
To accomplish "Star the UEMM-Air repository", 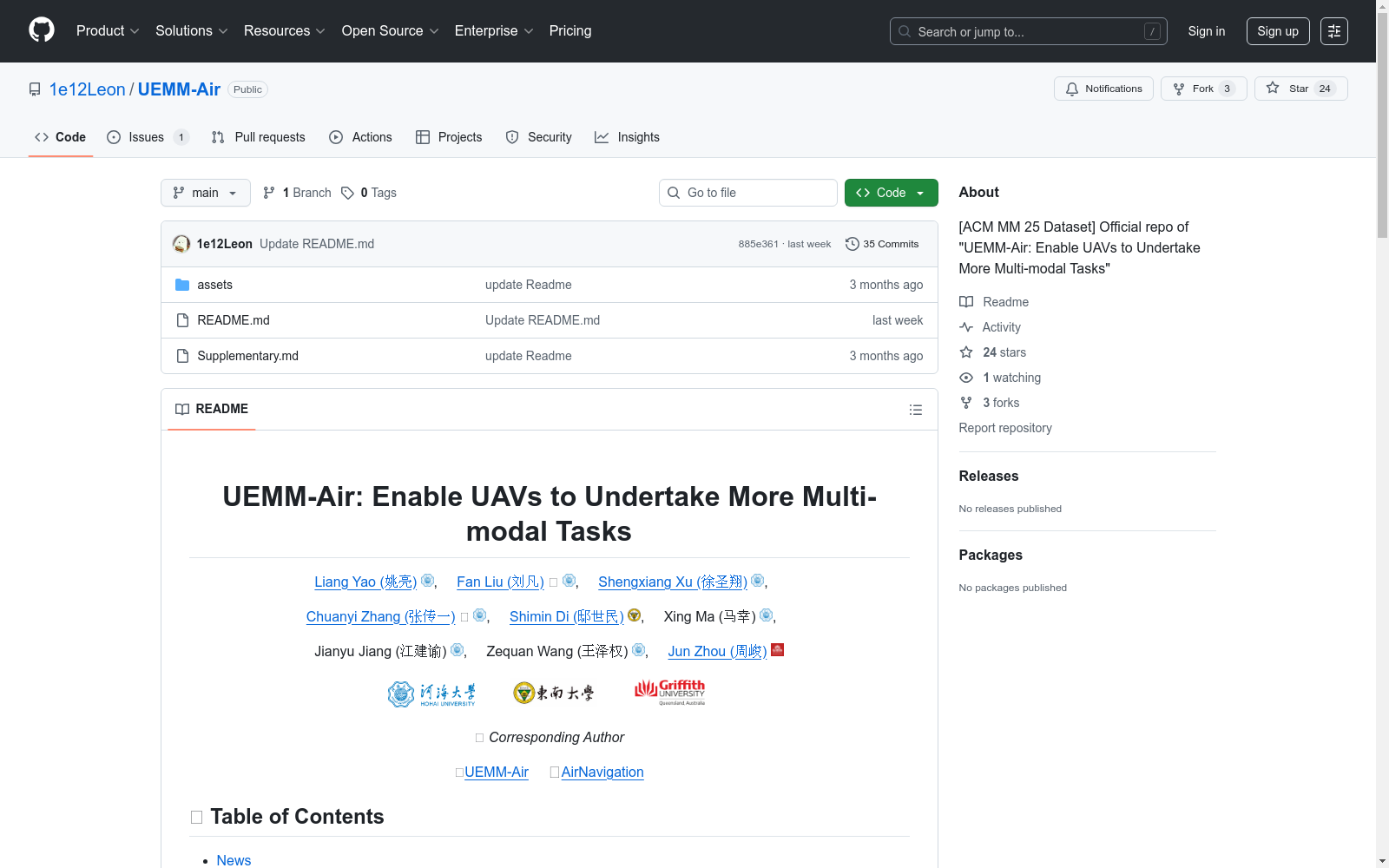I will coord(1300,89).
